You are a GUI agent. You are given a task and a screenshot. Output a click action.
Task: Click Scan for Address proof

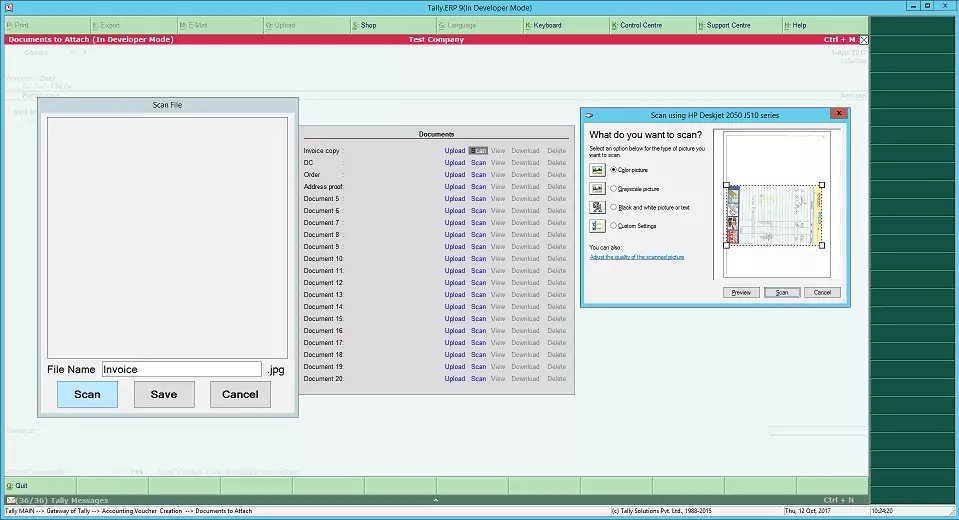[x=478, y=187]
